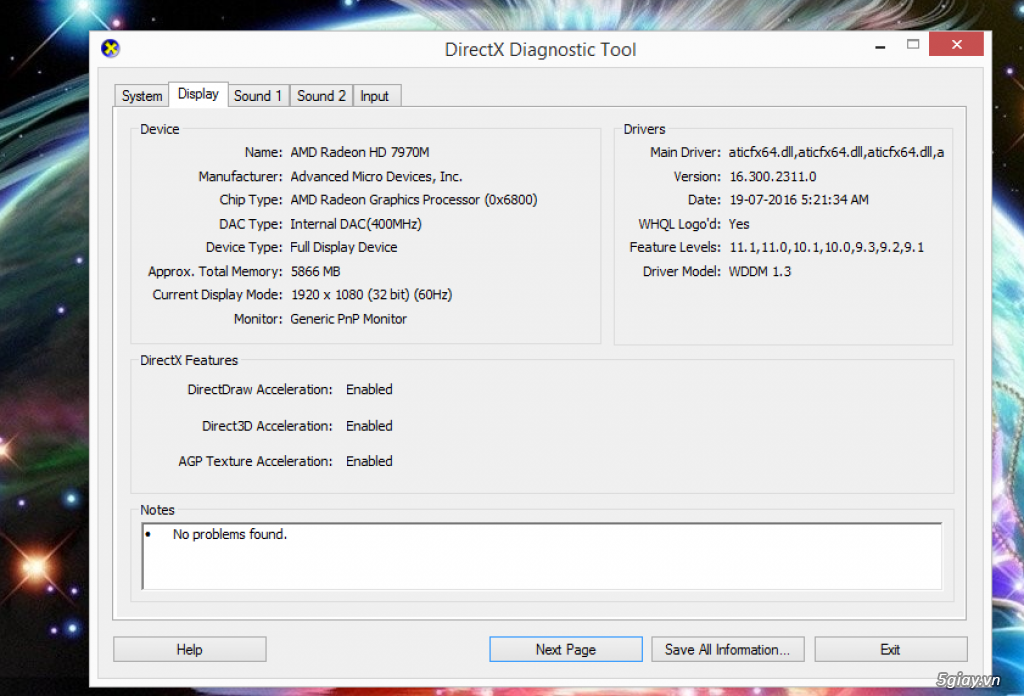Click Save All Information button
The width and height of the screenshot is (1024, 696).
pyautogui.click(x=727, y=649)
